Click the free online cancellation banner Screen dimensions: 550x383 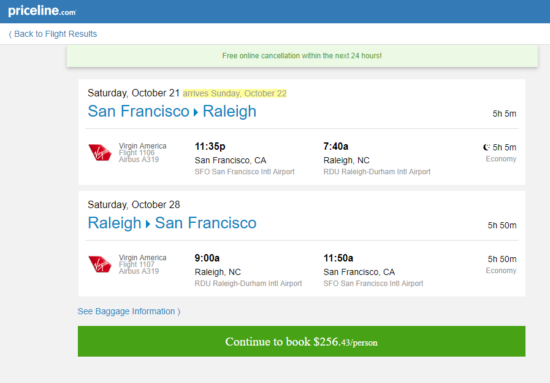click(302, 56)
